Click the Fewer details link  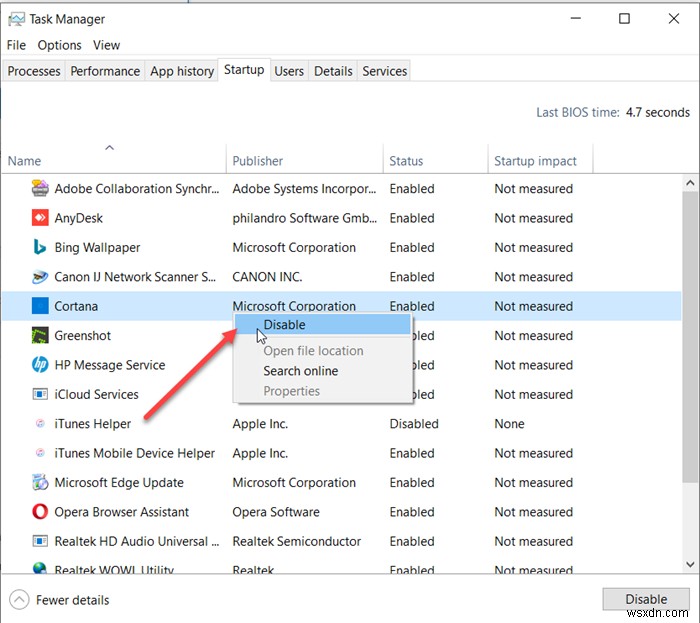click(x=72, y=600)
